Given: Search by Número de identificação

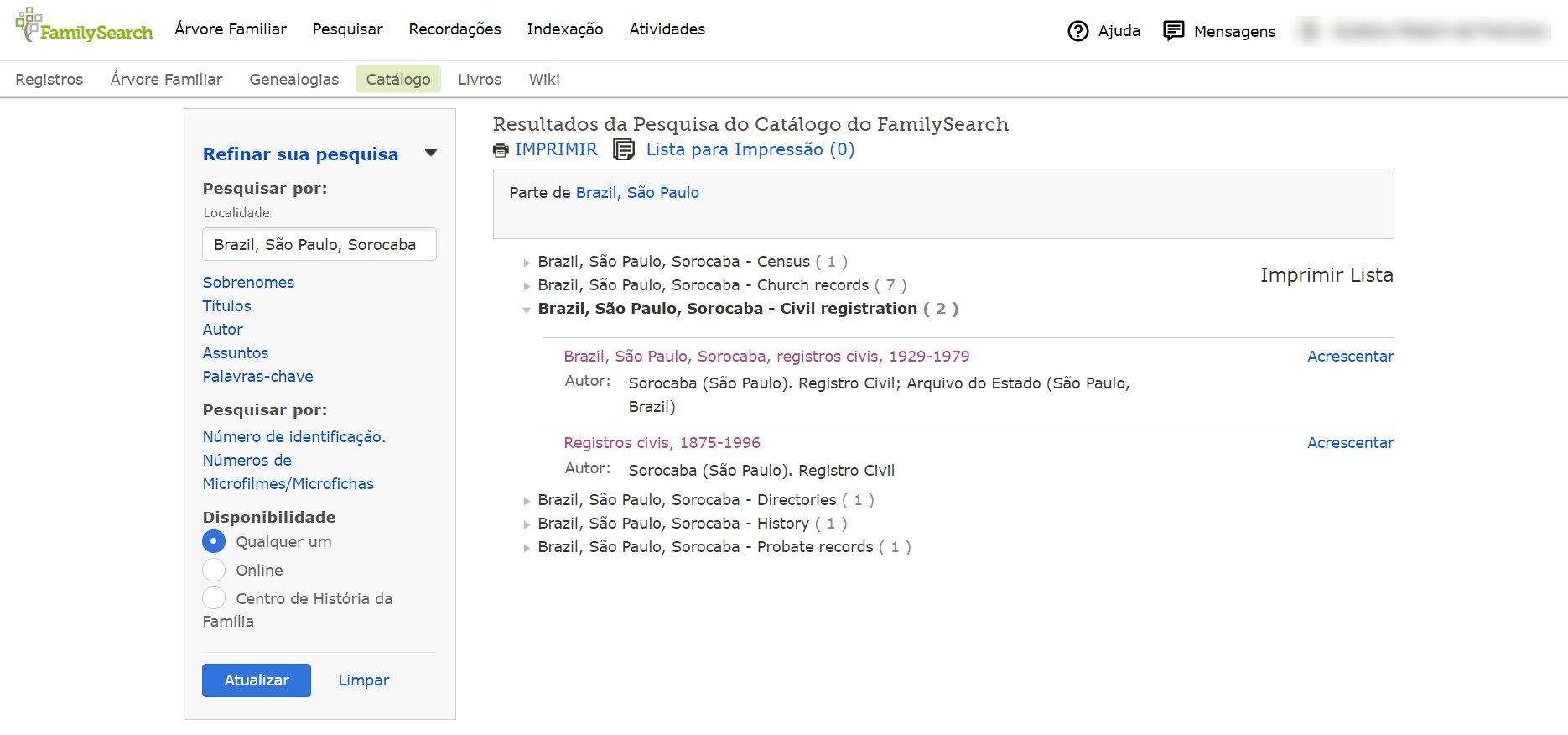Looking at the screenshot, I should (x=294, y=437).
